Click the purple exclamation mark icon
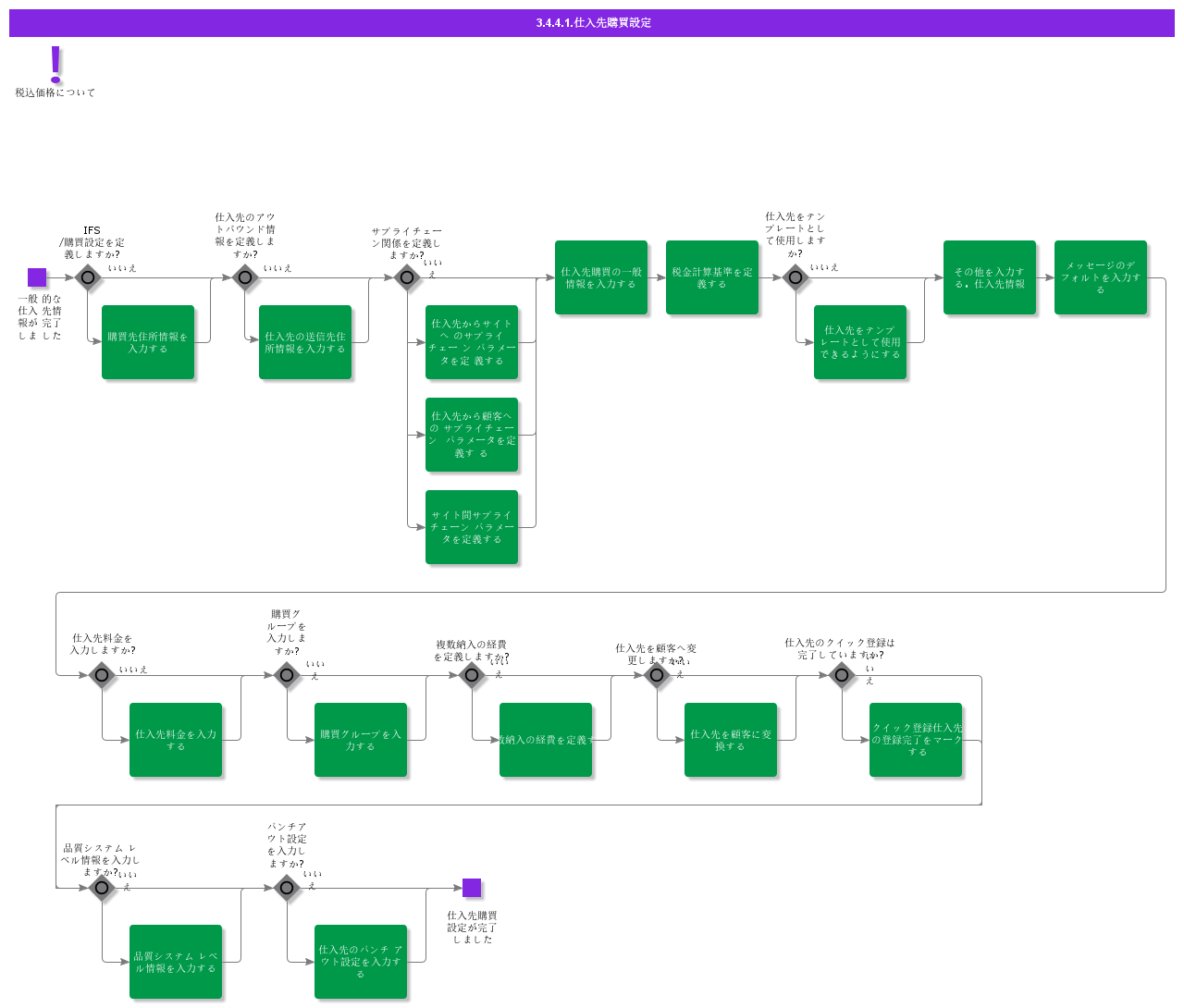Viewport: 1184px width, 1008px height. coord(55,64)
